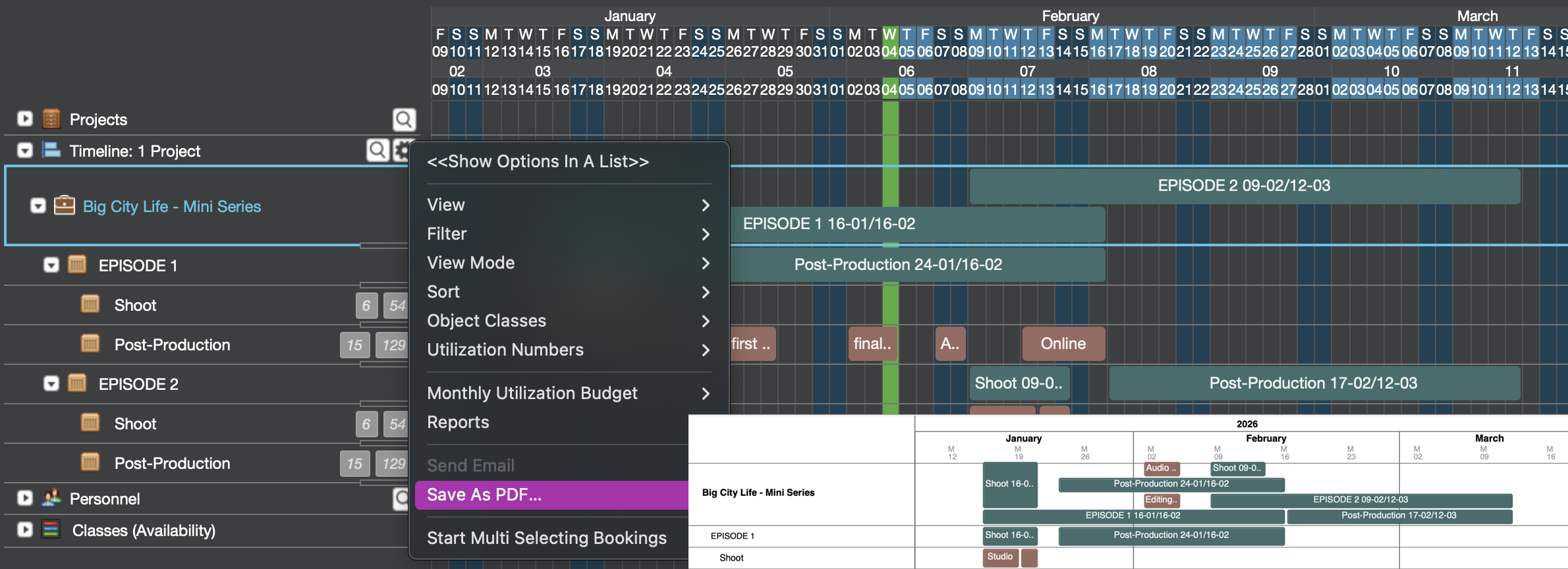This screenshot has width=1568, height=569.
Task: Expand the Projects section
Action: click(25, 119)
